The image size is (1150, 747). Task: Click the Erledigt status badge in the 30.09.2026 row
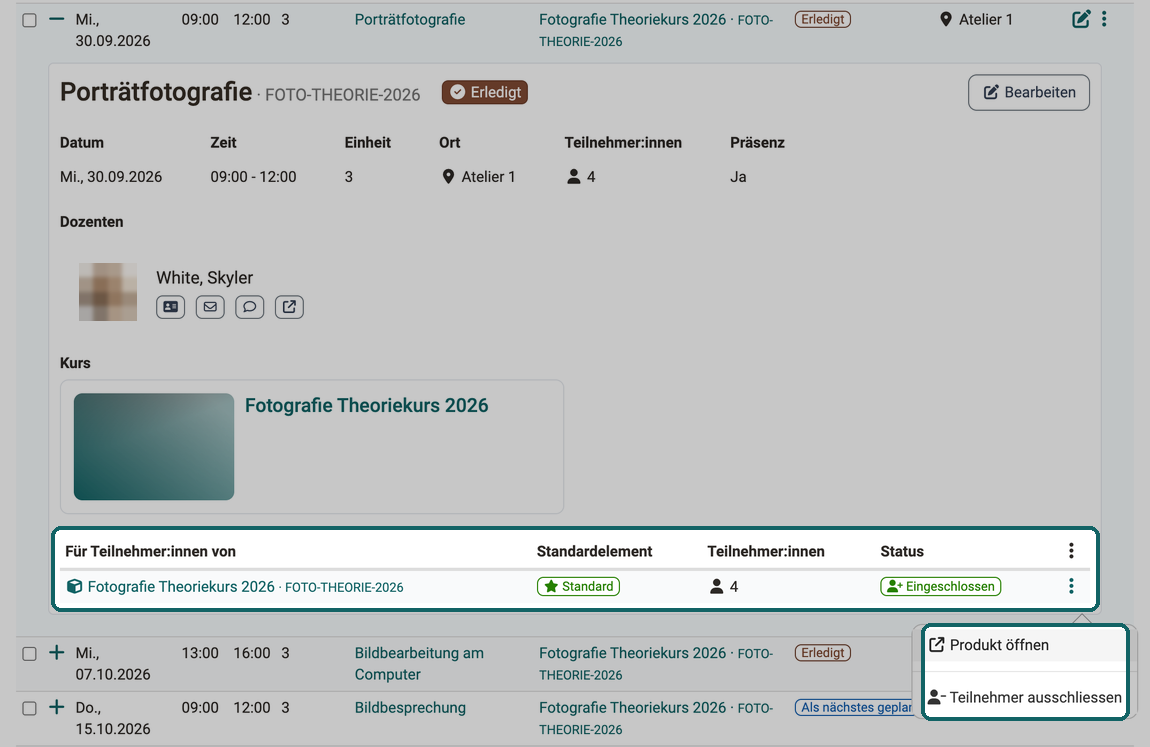[x=823, y=20]
